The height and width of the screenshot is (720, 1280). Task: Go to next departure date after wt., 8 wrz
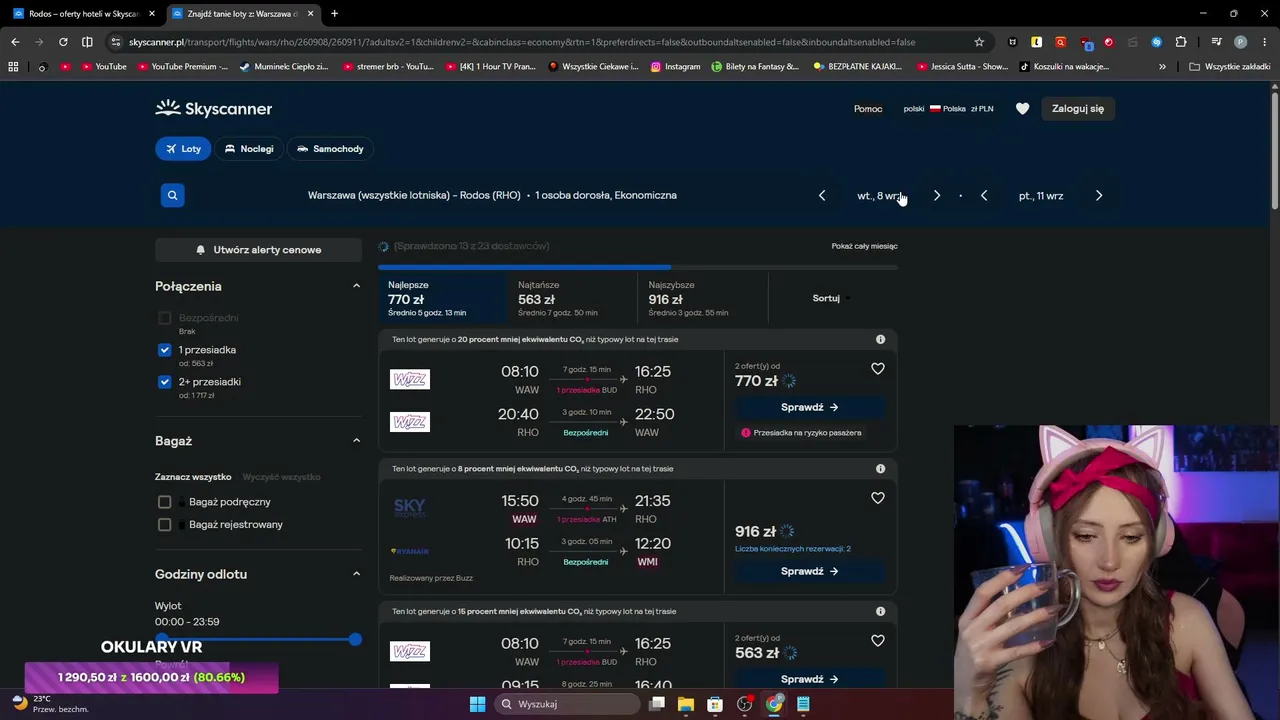point(936,196)
